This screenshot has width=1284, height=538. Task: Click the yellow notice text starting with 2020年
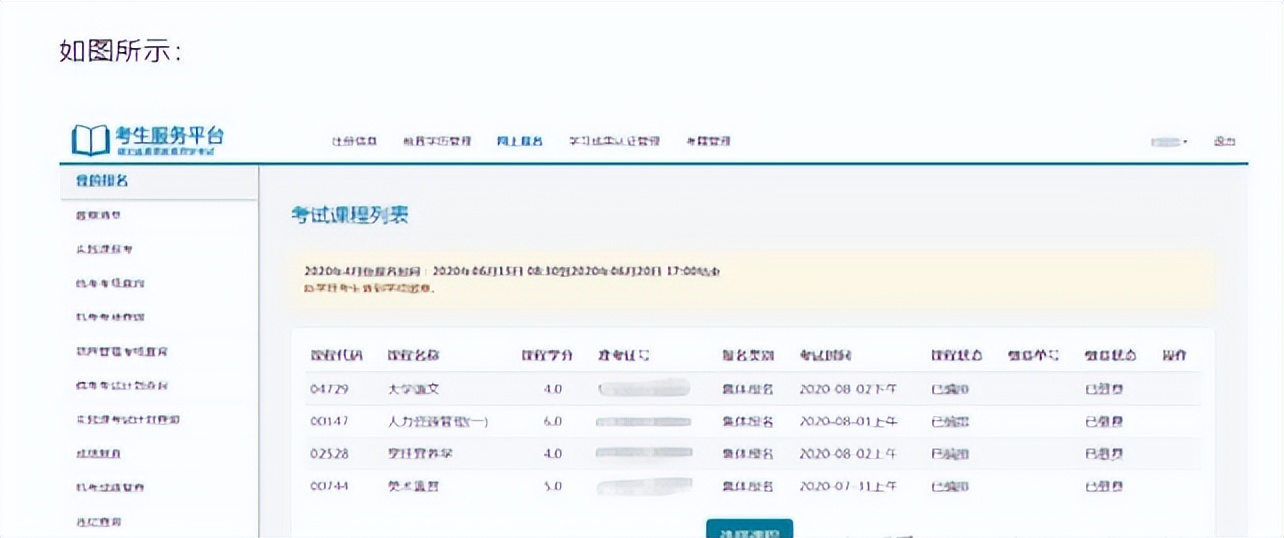click(512, 271)
